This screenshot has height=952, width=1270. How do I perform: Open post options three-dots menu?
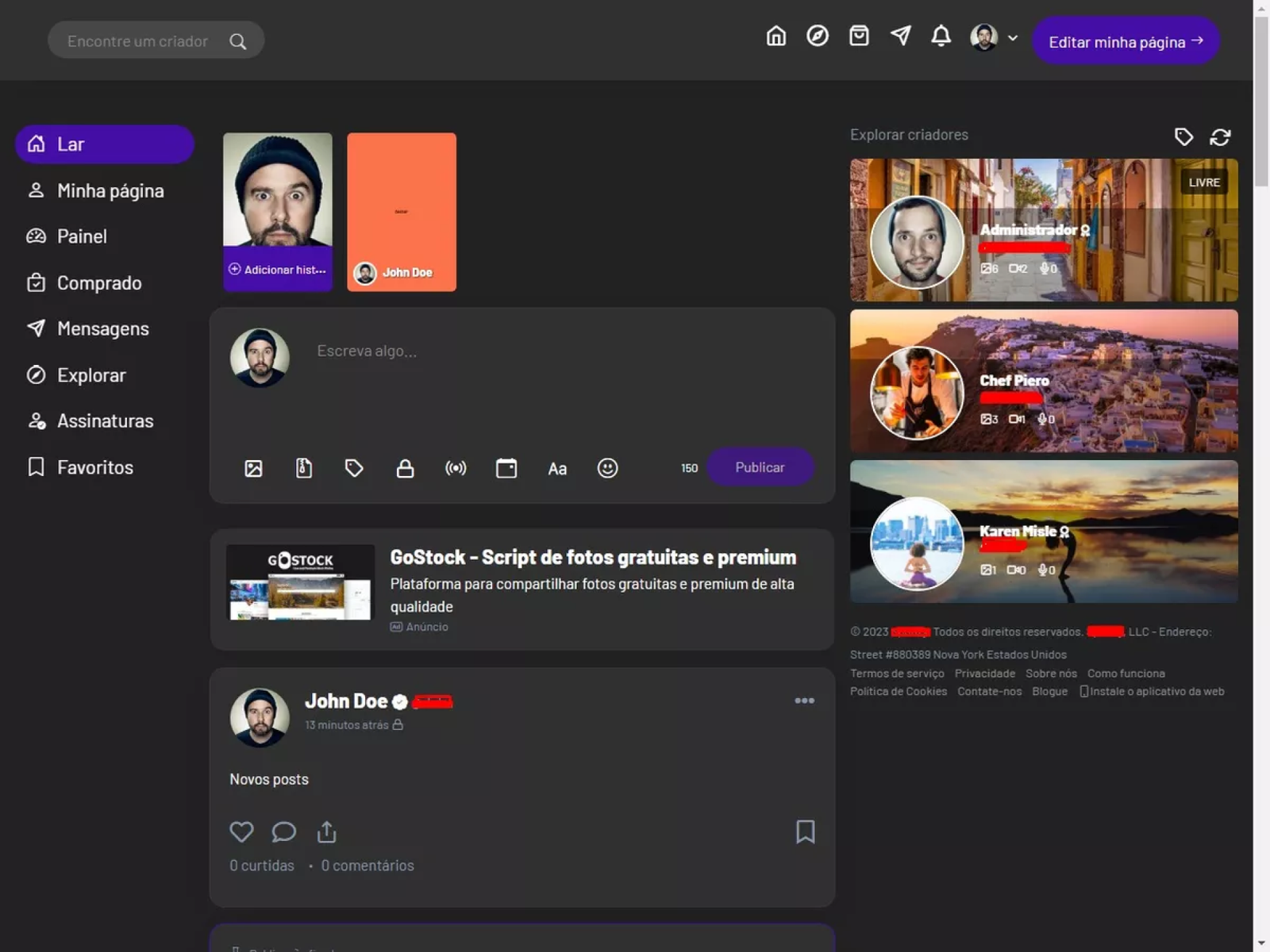[804, 701]
